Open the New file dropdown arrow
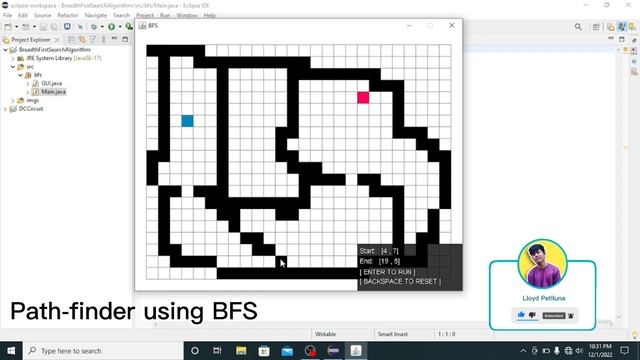Viewport: 640px width, 360px height. click(x=16, y=27)
